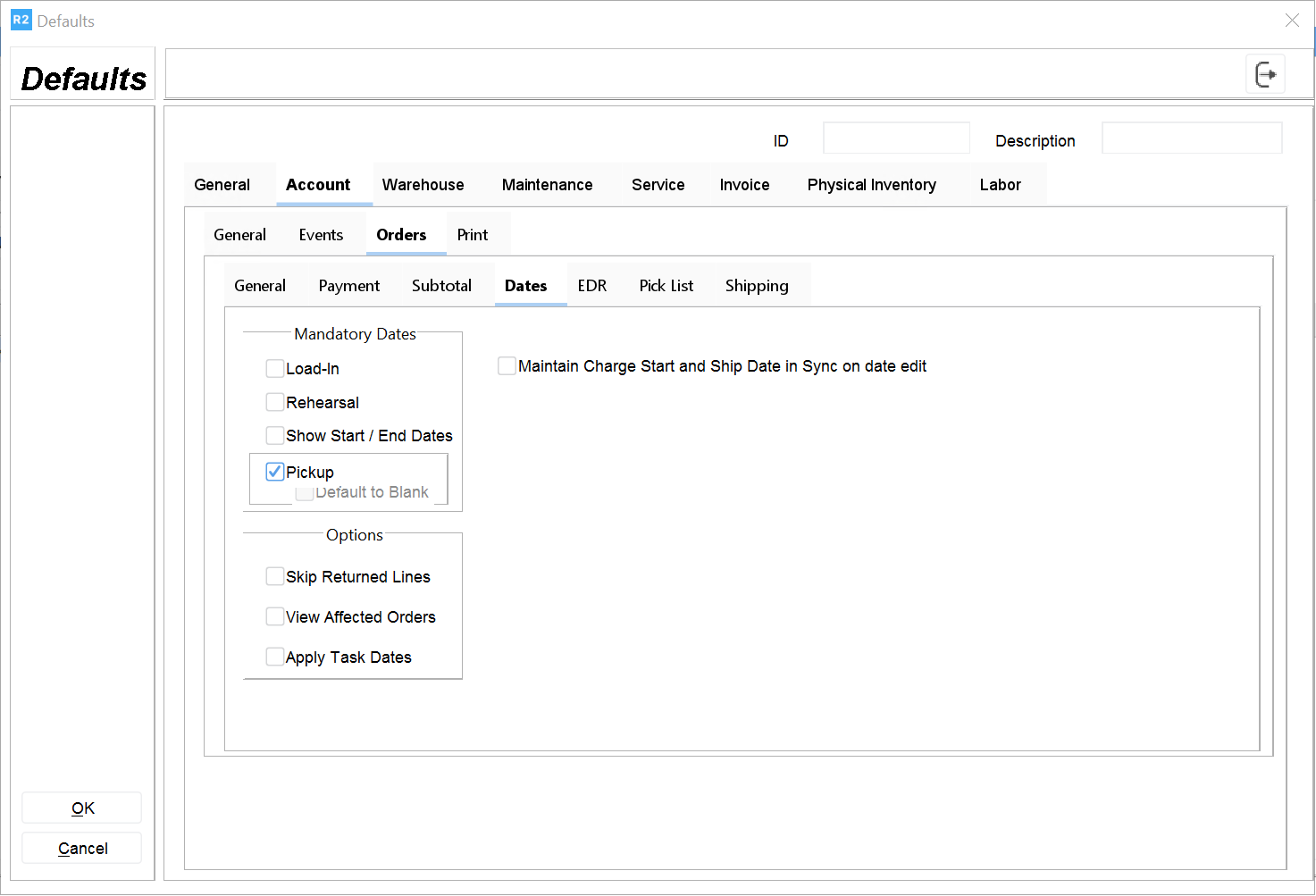Toggle Show Start / End Dates checkbox
Viewport: 1316px width, 896px height.
[275, 436]
